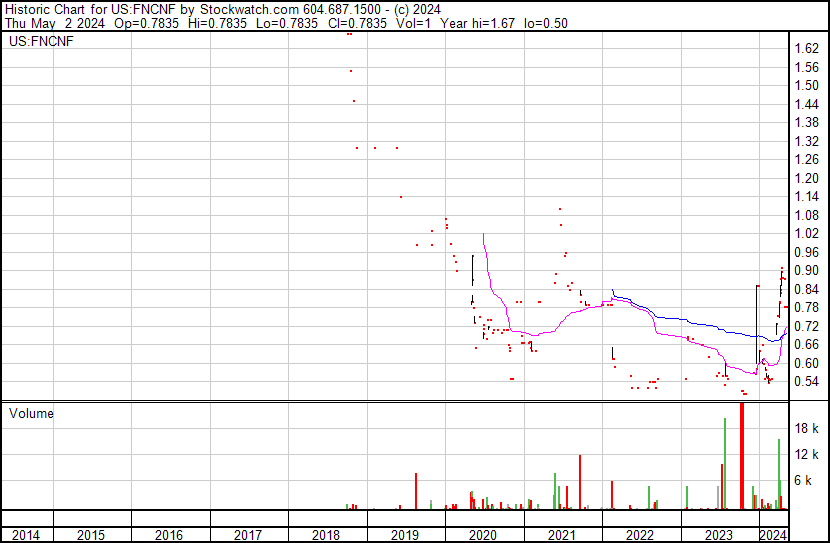The height and width of the screenshot is (543, 830).
Task: Select the 2021 year label
Action: 562,535
